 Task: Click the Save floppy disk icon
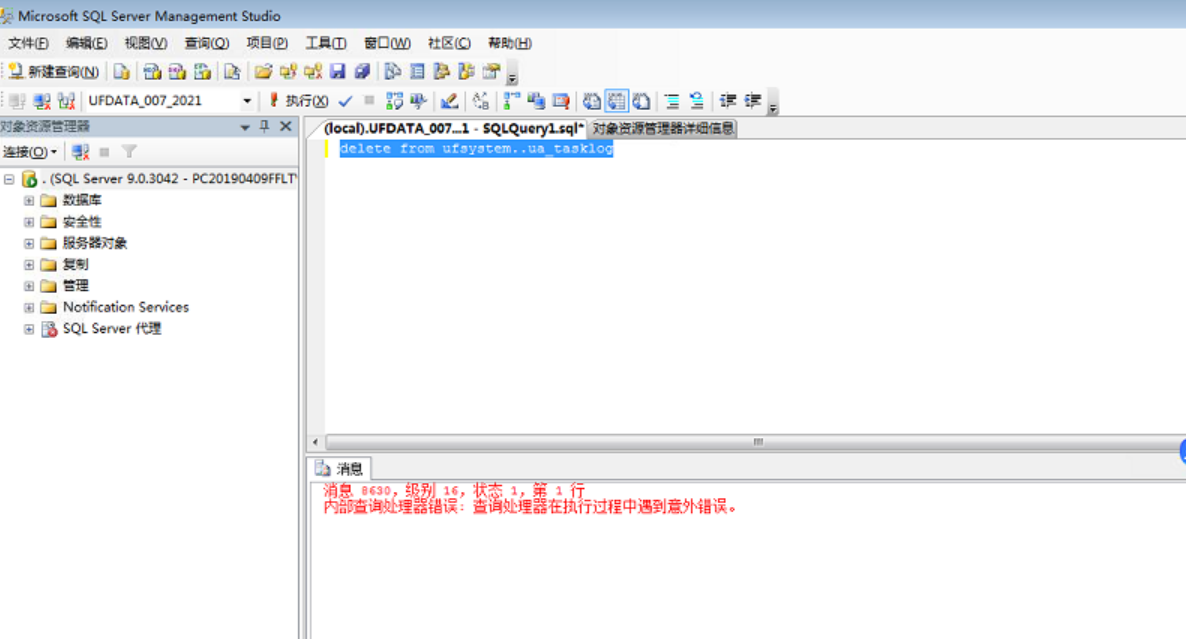pyautogui.click(x=337, y=72)
